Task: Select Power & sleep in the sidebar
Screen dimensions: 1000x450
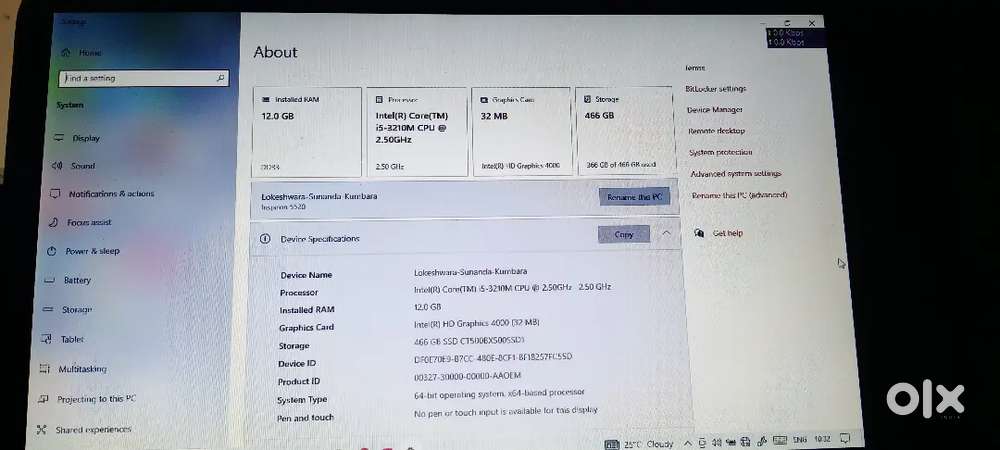Action: tap(92, 251)
